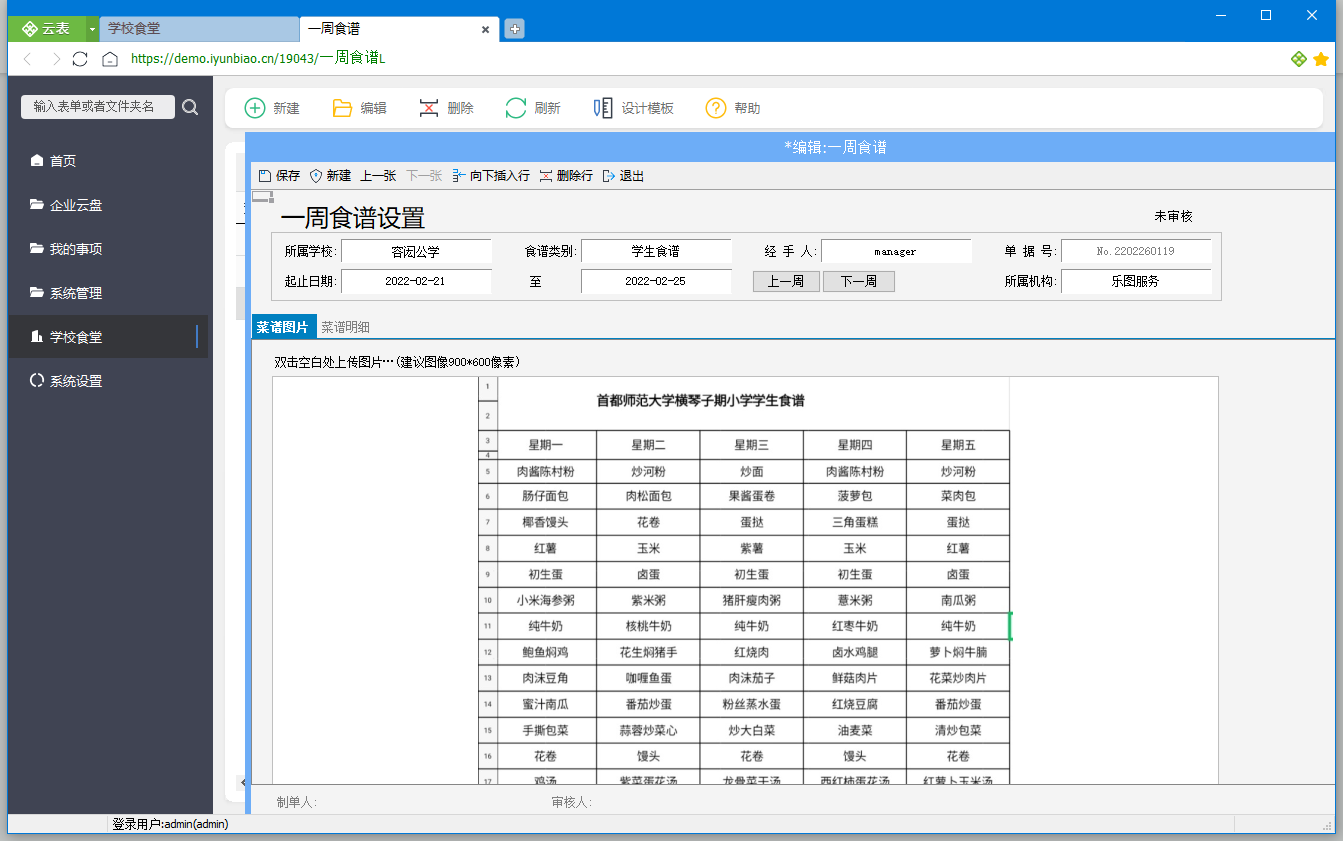This screenshot has width=1343, height=841.
Task: Open 系统管理 in the sidebar
Action: click(x=108, y=293)
